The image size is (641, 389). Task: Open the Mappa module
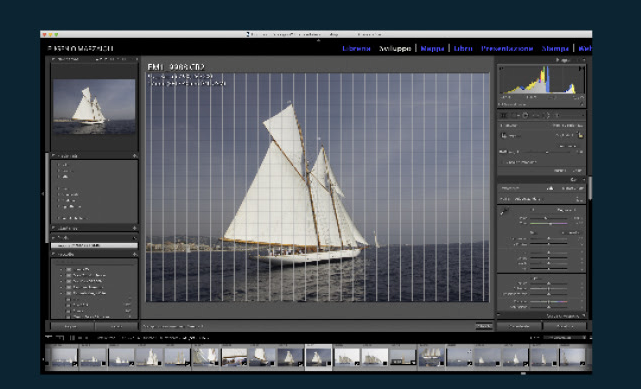[x=432, y=48]
